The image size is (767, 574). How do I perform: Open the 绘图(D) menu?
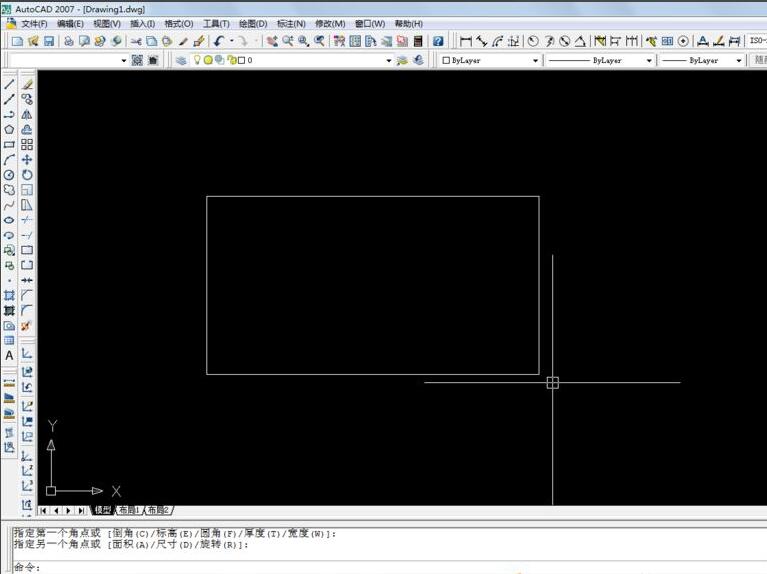pyautogui.click(x=253, y=23)
